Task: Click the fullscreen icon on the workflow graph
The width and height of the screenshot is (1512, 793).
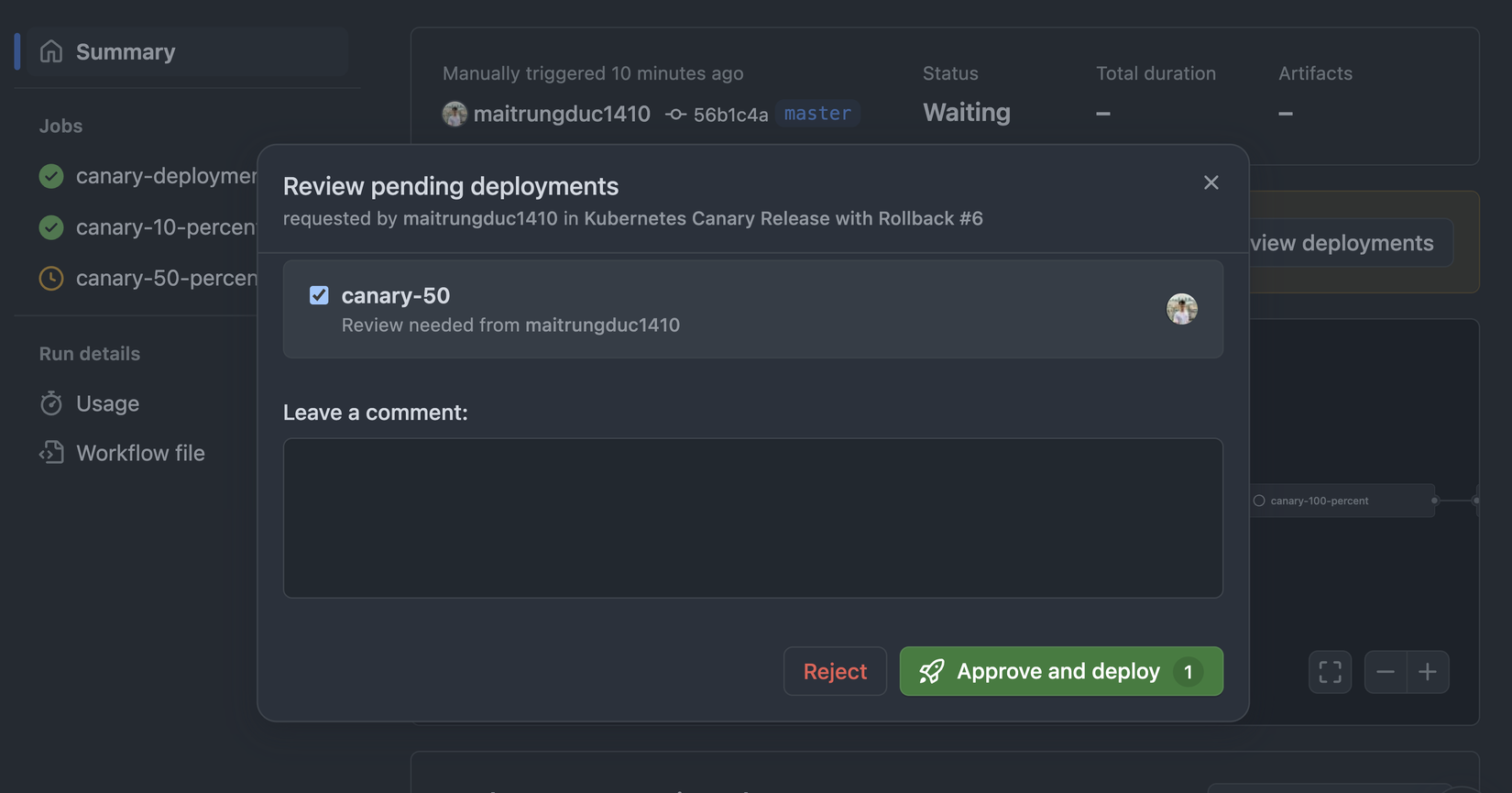Action: (1330, 671)
